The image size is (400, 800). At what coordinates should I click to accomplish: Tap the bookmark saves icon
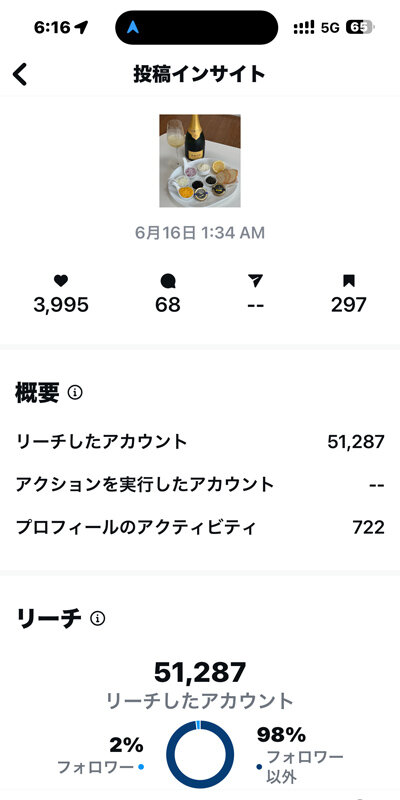click(349, 281)
